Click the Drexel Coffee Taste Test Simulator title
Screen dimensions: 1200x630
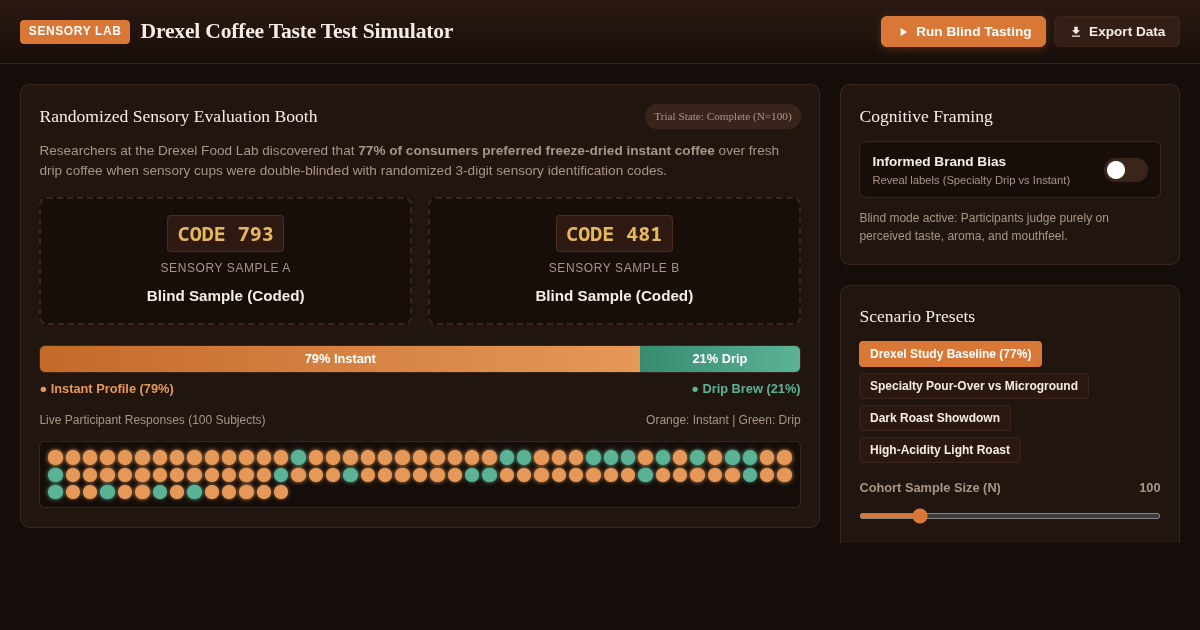pyautogui.click(x=297, y=31)
